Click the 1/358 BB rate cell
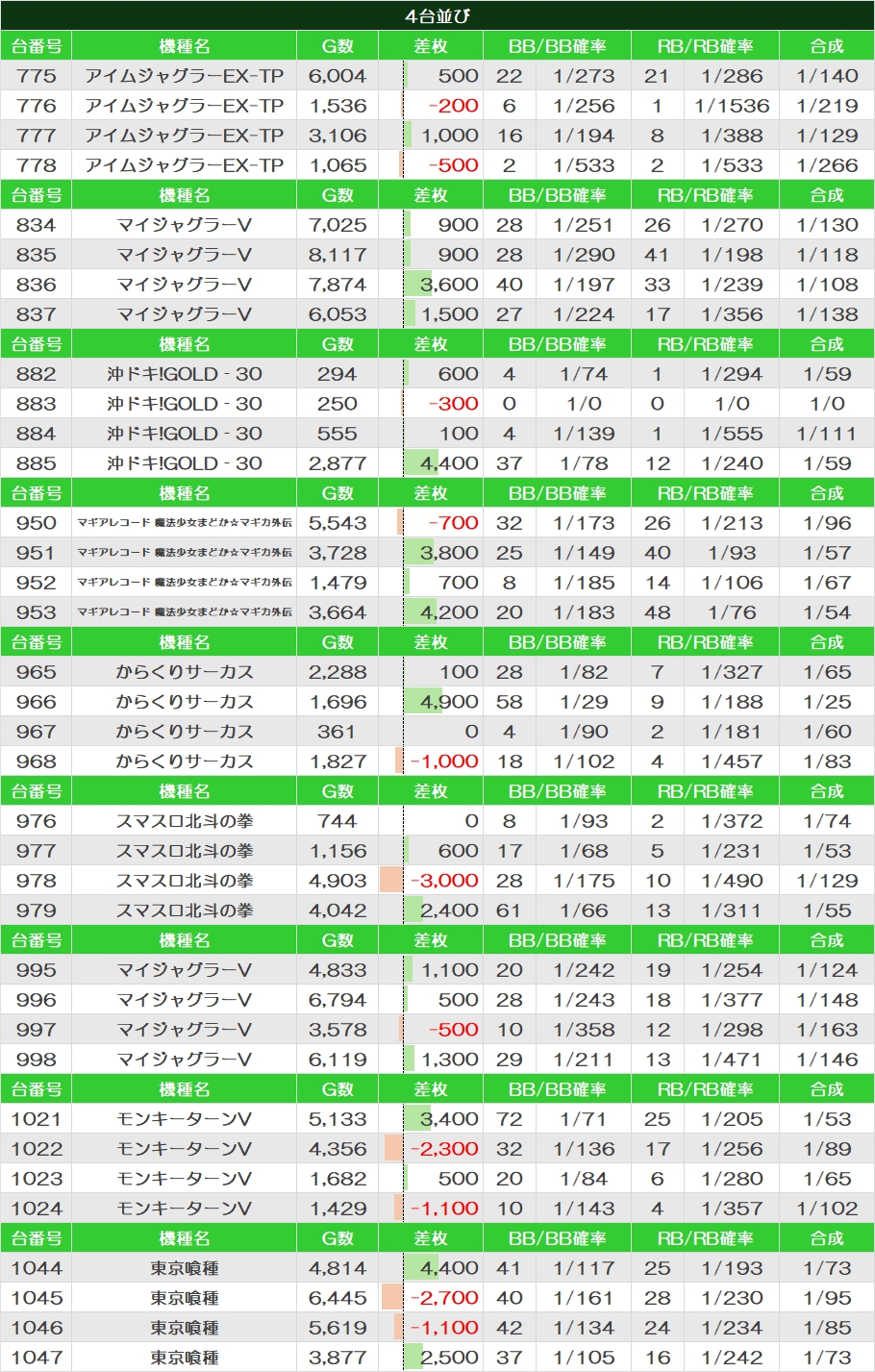The width and height of the screenshot is (875, 1372). click(x=584, y=1030)
